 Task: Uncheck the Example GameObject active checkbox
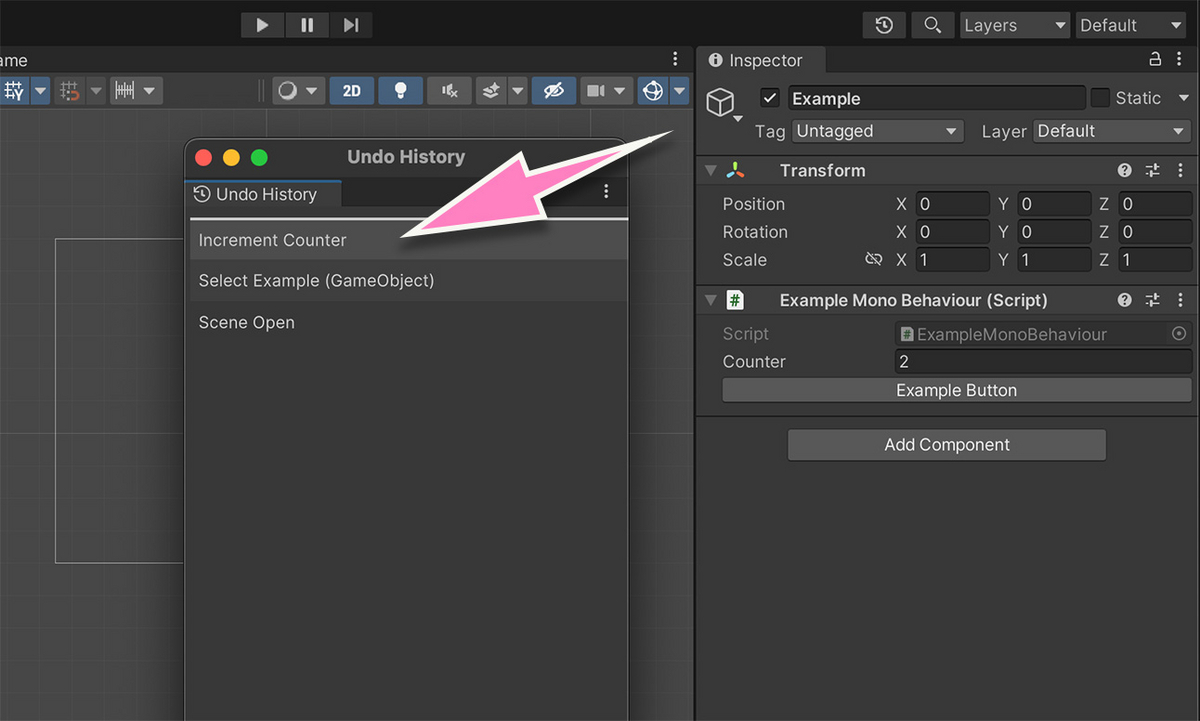pos(770,98)
